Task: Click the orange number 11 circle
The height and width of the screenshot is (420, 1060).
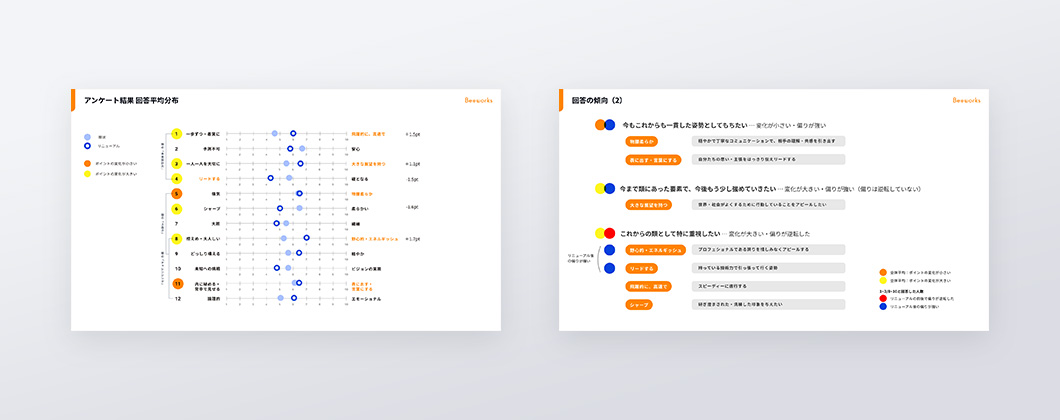Action: pyautogui.click(x=176, y=284)
